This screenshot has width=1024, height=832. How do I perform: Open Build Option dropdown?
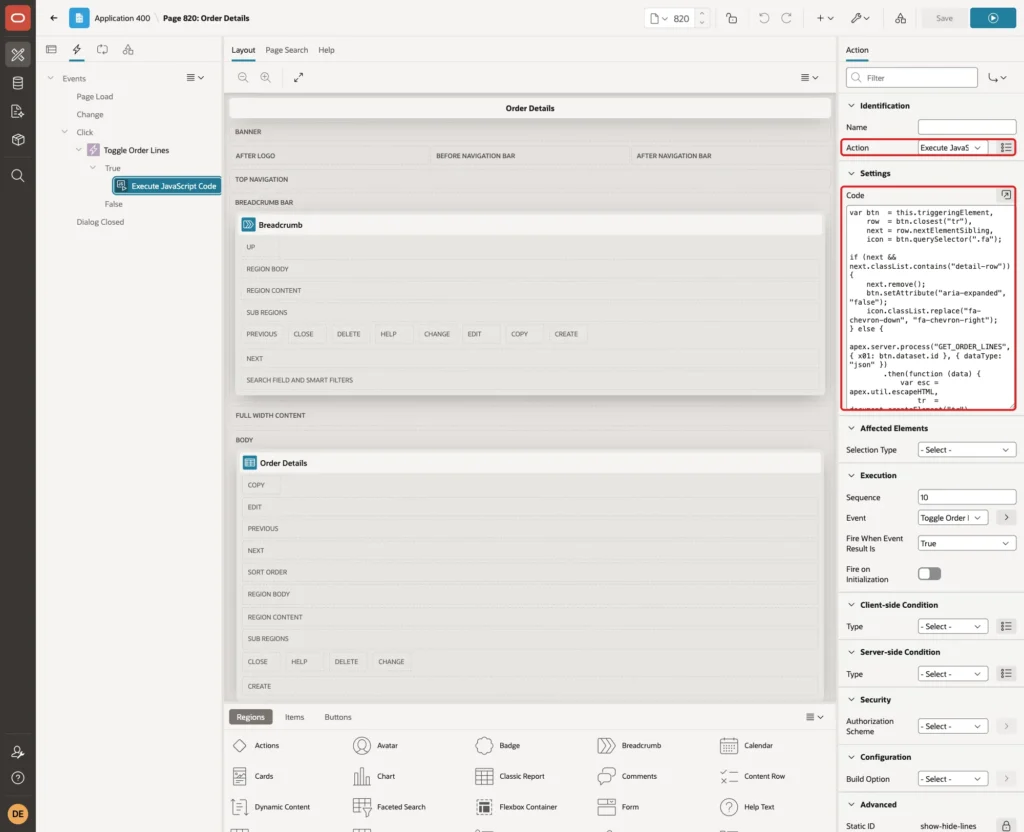[x=952, y=779]
